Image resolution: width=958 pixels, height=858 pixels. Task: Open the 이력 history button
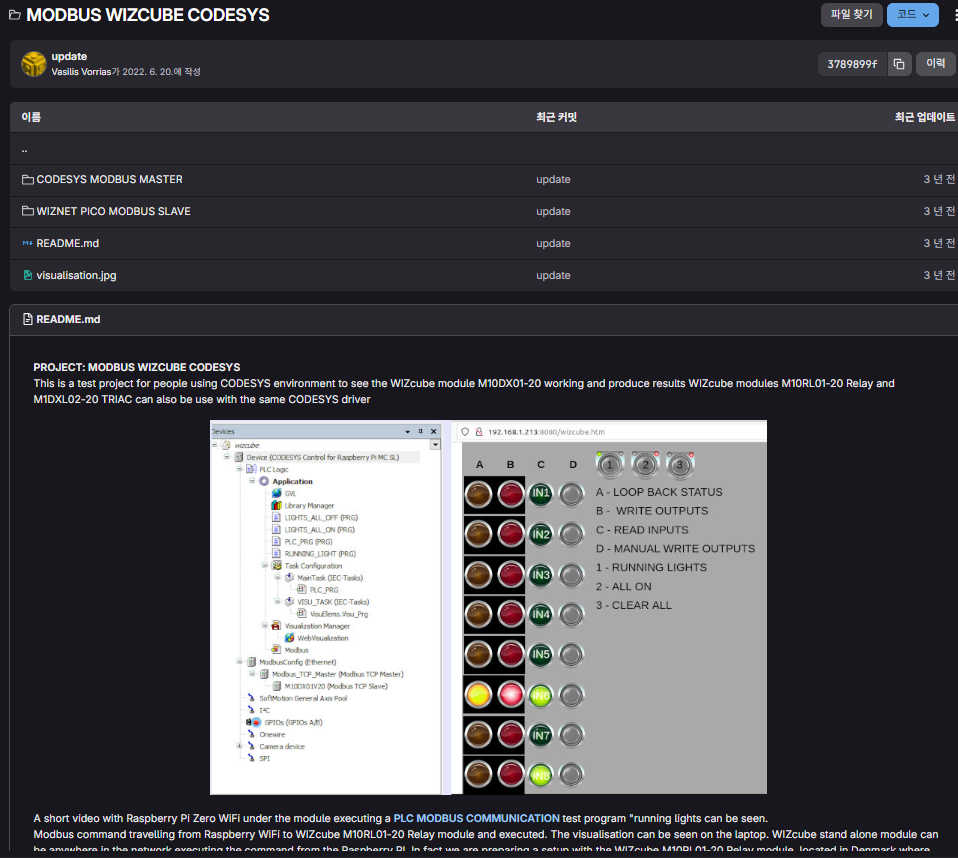[x=935, y=64]
